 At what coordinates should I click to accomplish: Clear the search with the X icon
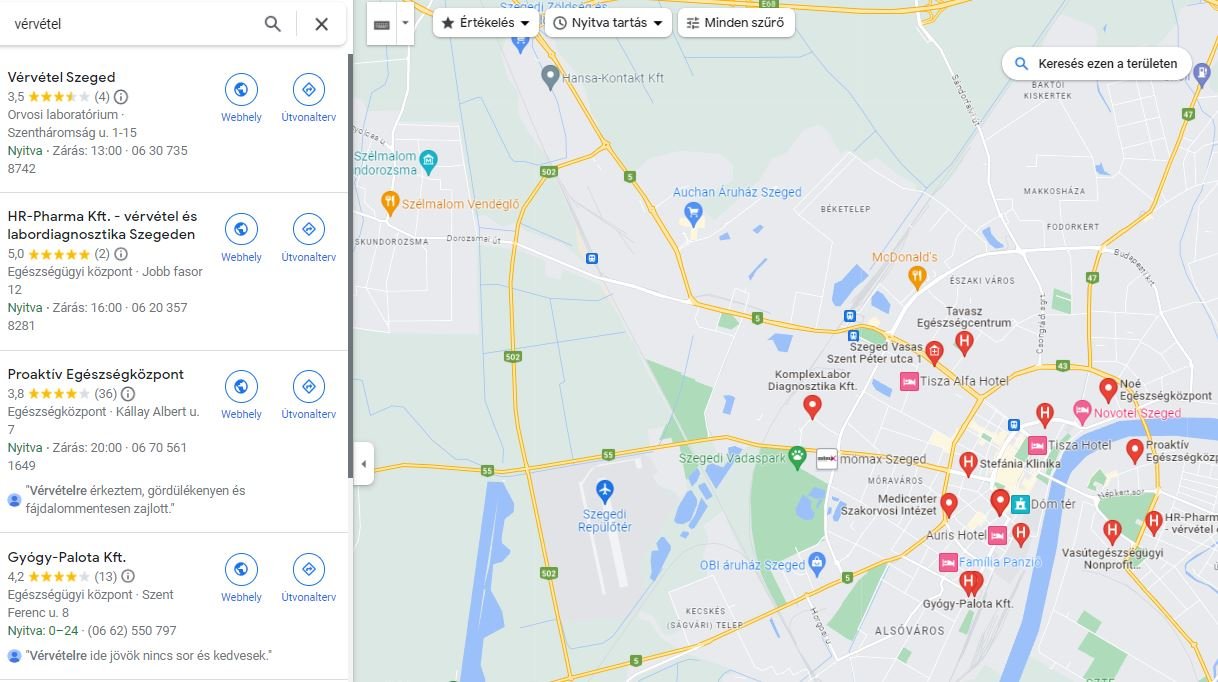321,24
